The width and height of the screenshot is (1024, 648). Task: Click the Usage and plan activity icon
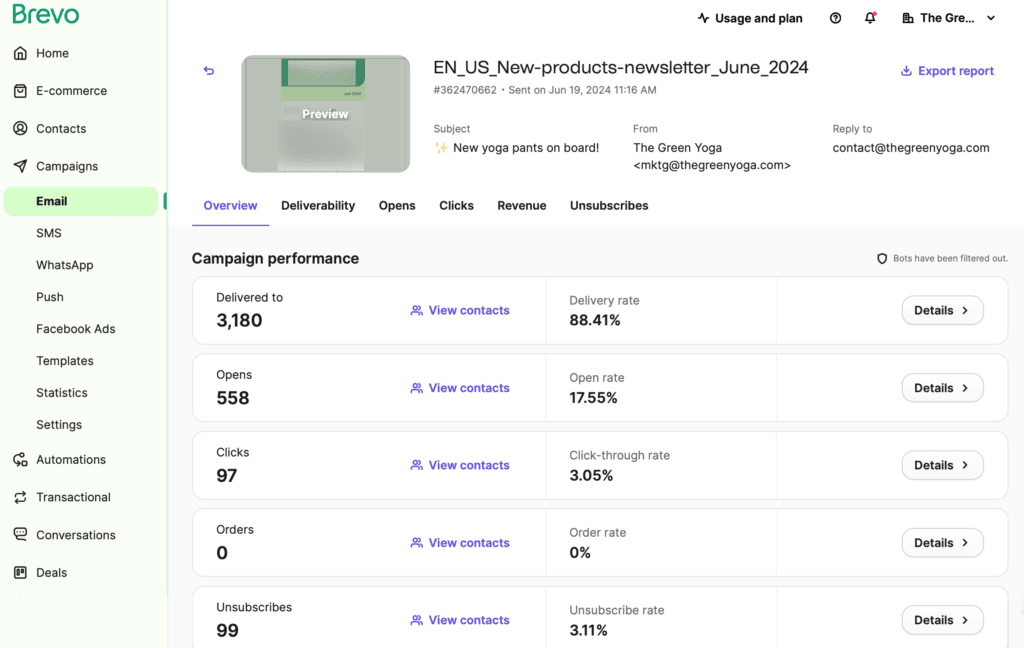pyautogui.click(x=703, y=18)
